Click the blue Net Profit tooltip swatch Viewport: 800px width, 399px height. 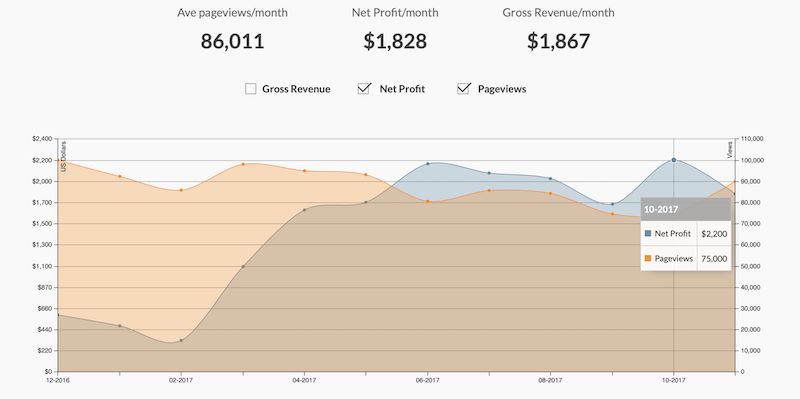click(648, 234)
